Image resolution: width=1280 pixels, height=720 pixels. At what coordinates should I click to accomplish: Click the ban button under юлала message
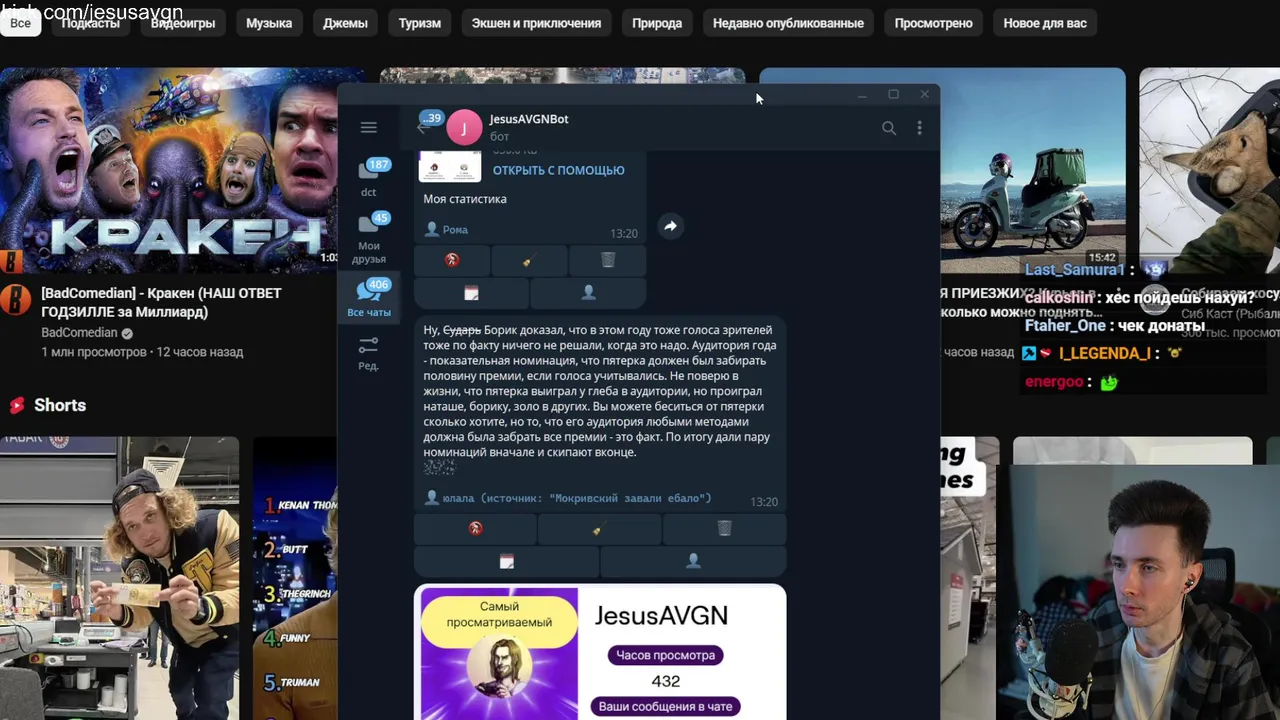(x=475, y=528)
